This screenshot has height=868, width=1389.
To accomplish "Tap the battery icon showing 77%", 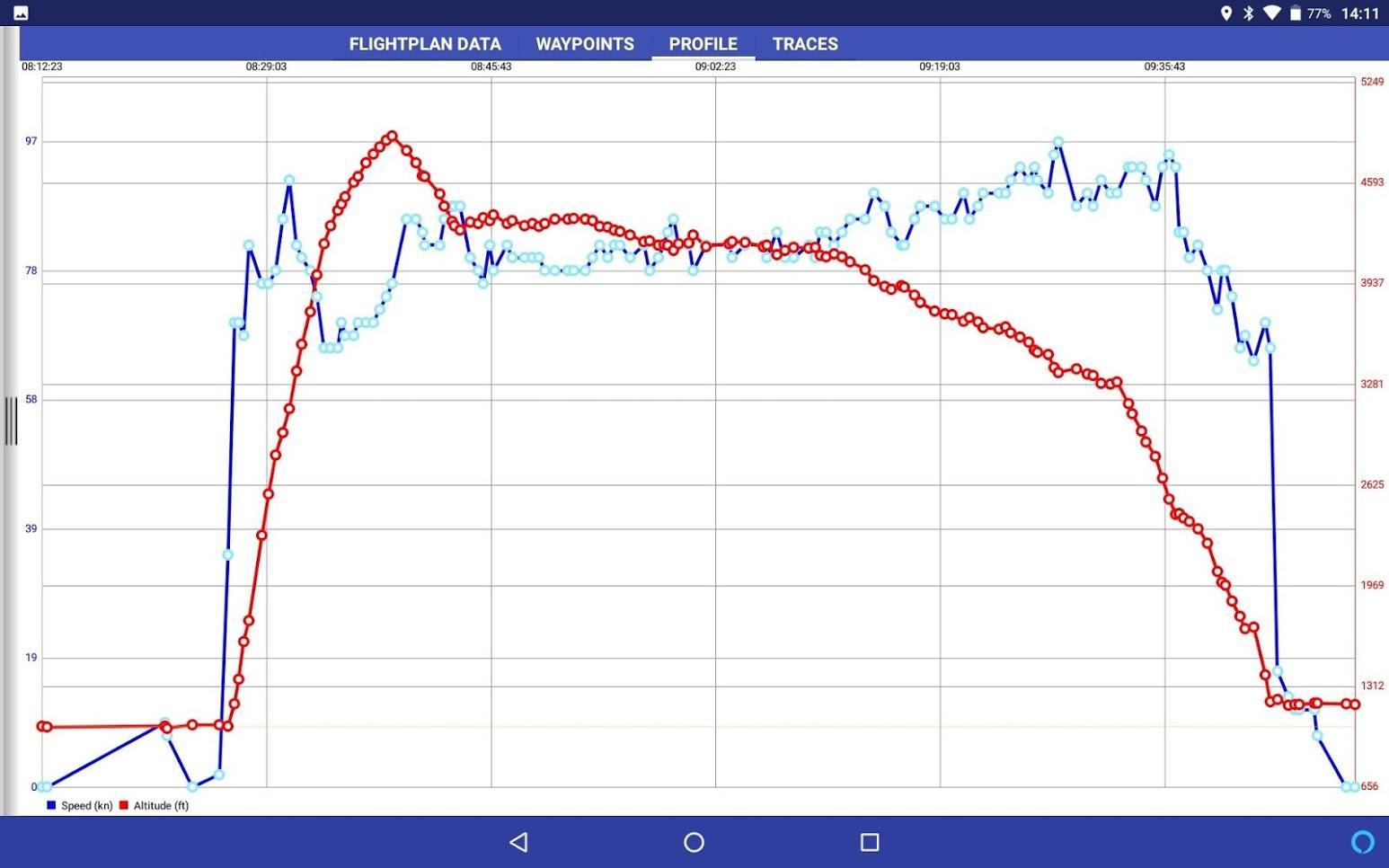I will [x=1296, y=13].
